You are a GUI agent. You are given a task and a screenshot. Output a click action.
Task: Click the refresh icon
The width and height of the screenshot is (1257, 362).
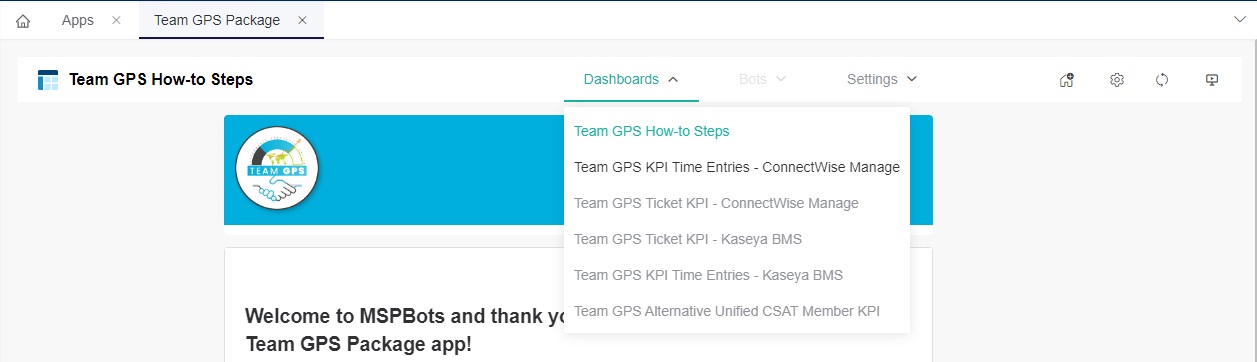tap(1162, 80)
